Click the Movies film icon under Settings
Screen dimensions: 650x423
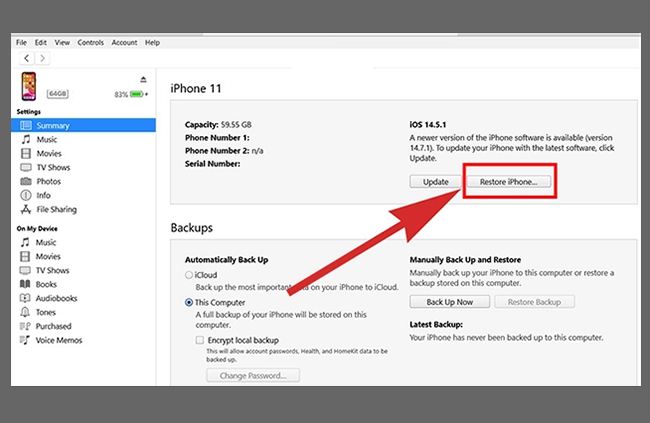(x=26, y=153)
